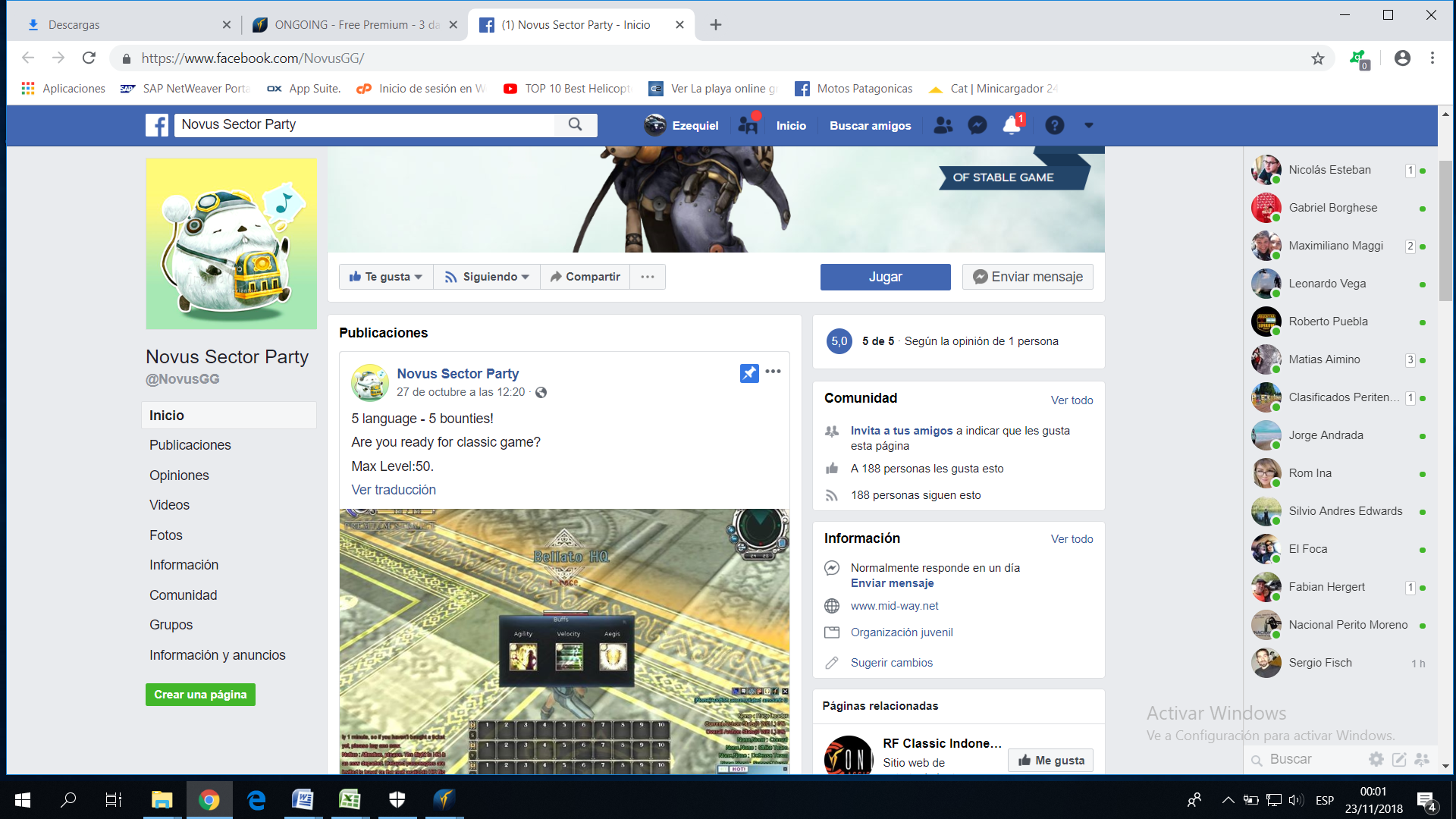Open Windows action center notifications icon
The height and width of the screenshot is (819, 1456).
click(1426, 802)
